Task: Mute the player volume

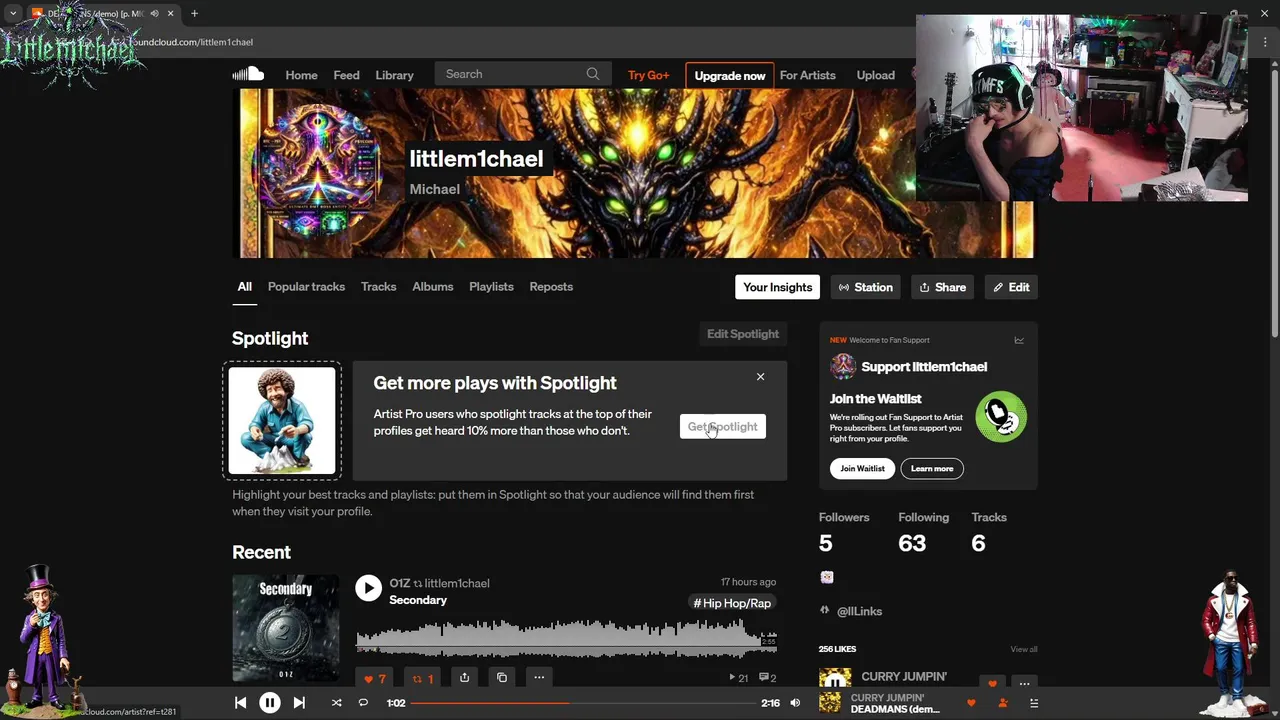Action: [x=795, y=703]
